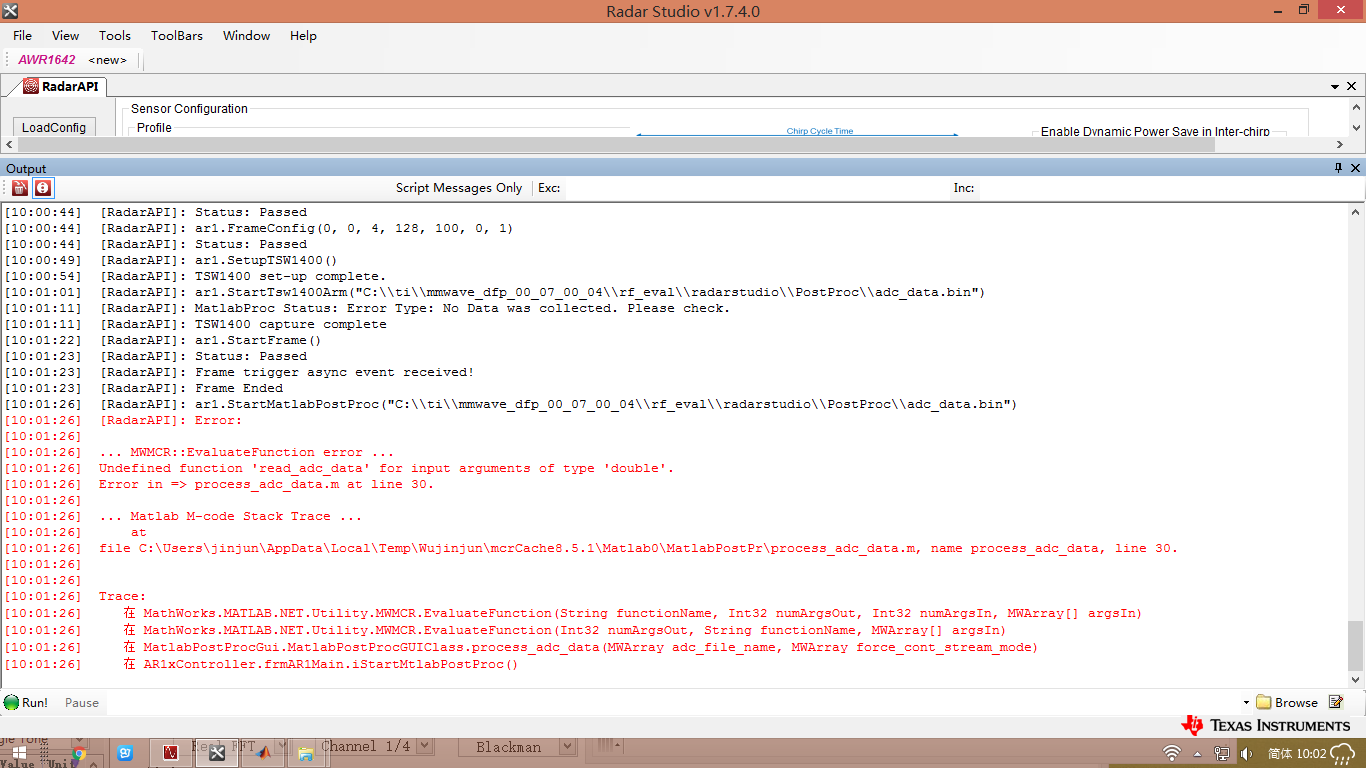This screenshot has height=768, width=1366.
Task: Click the cloud icon in system tray
Action: (x=1342, y=753)
